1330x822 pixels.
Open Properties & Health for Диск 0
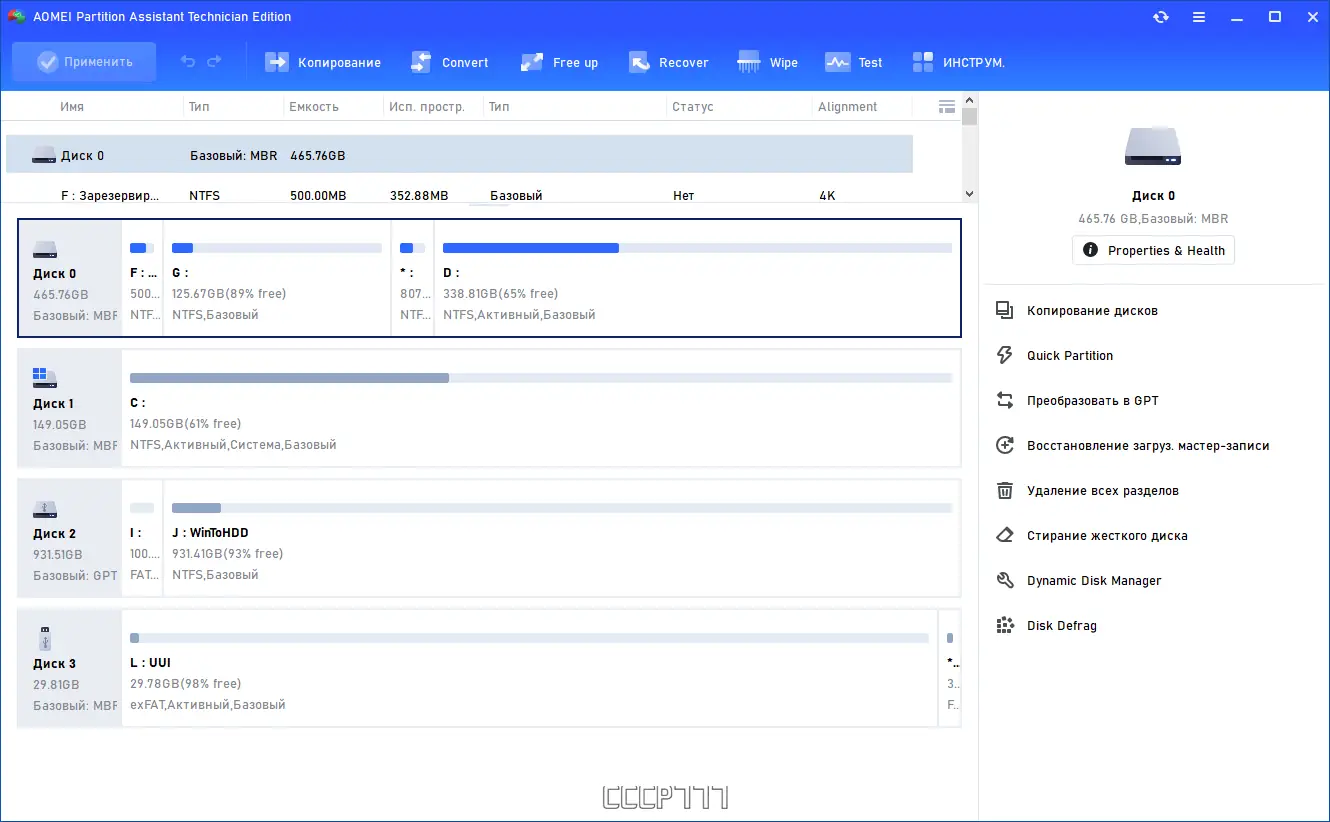[x=1153, y=250]
